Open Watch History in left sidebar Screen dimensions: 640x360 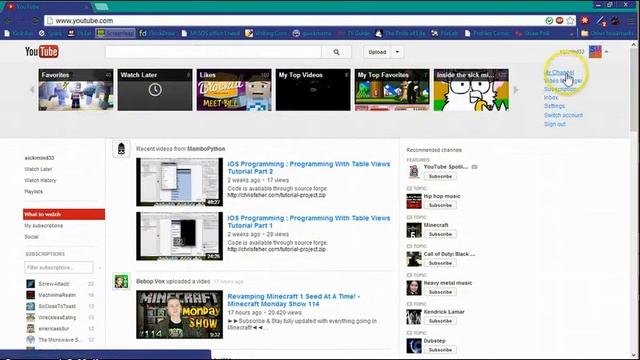[x=40, y=180]
